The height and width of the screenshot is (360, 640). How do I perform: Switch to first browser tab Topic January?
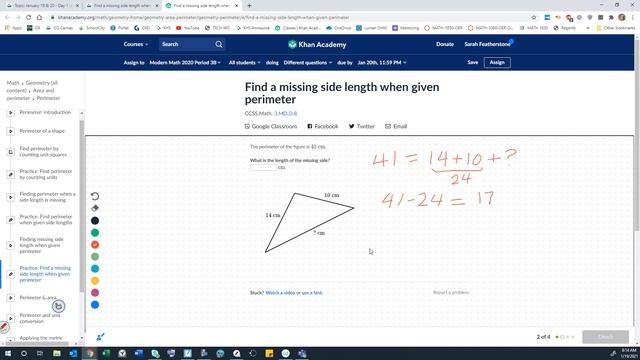[42, 6]
